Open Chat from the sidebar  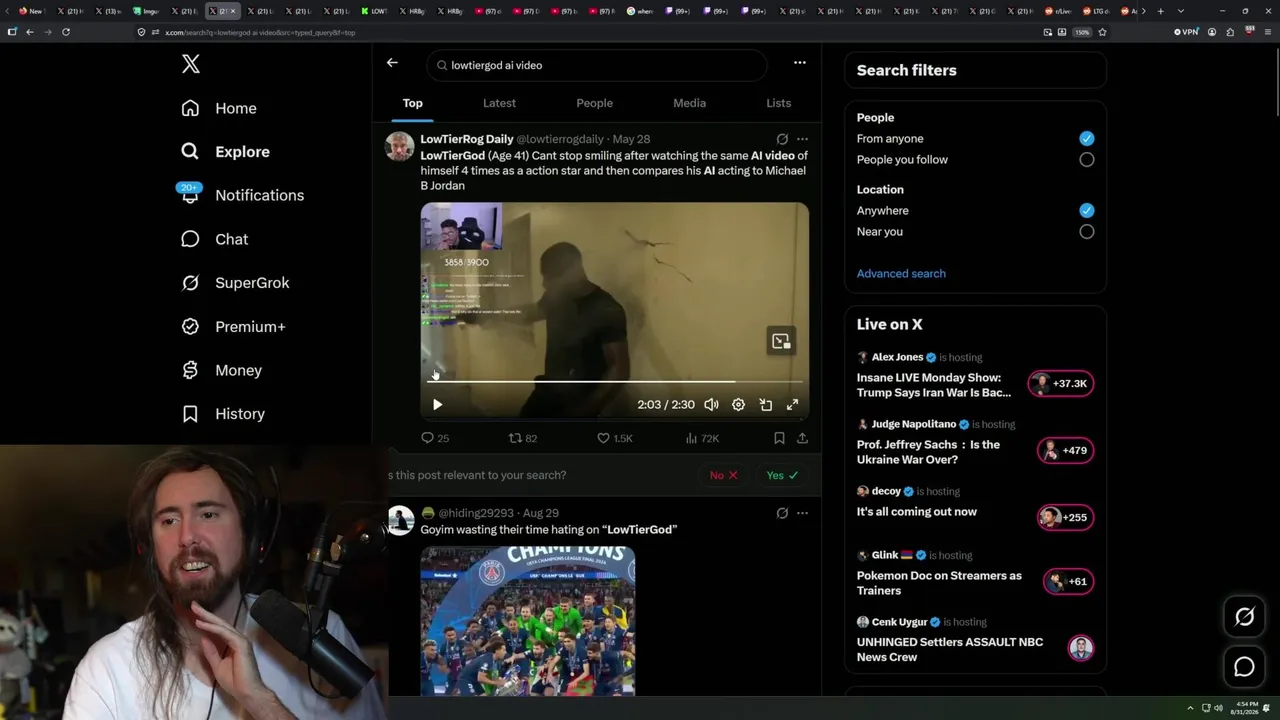coord(214,239)
